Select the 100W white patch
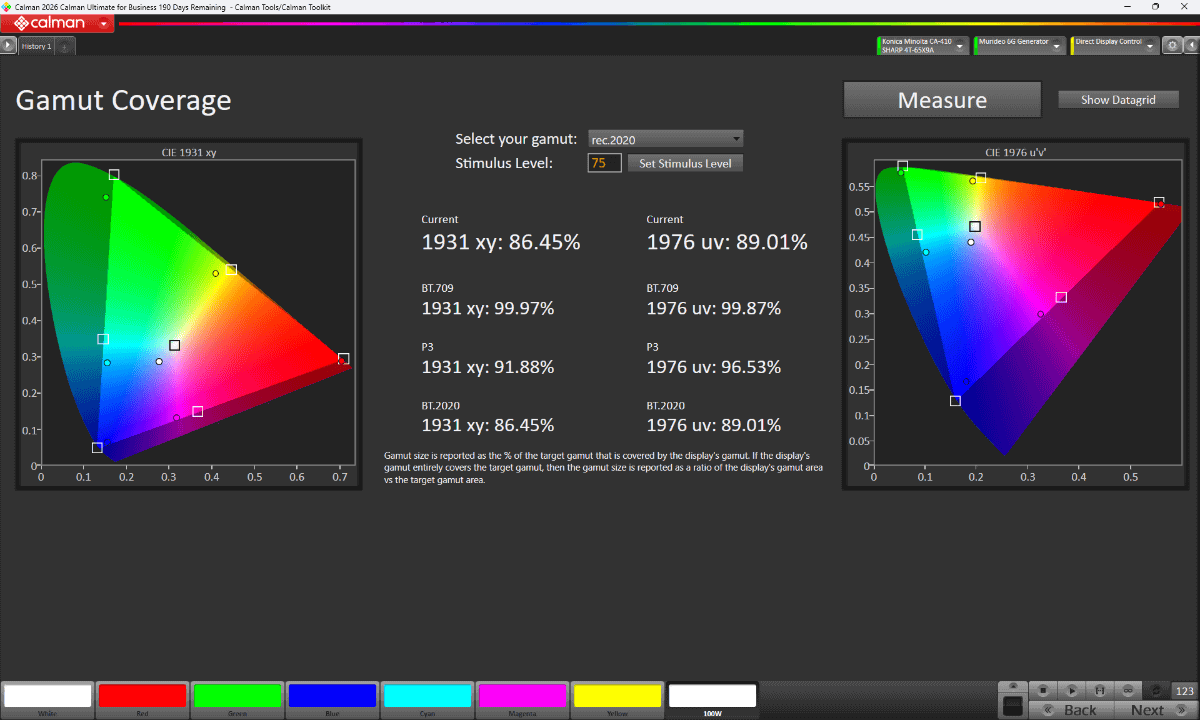 [x=712, y=699]
